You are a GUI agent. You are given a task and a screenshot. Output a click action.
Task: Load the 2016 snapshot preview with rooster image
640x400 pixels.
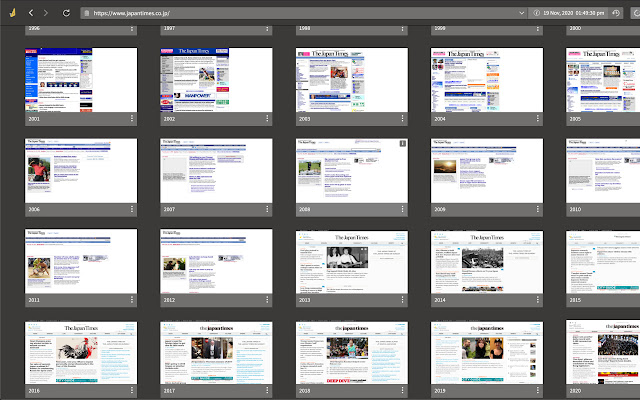coord(81,353)
